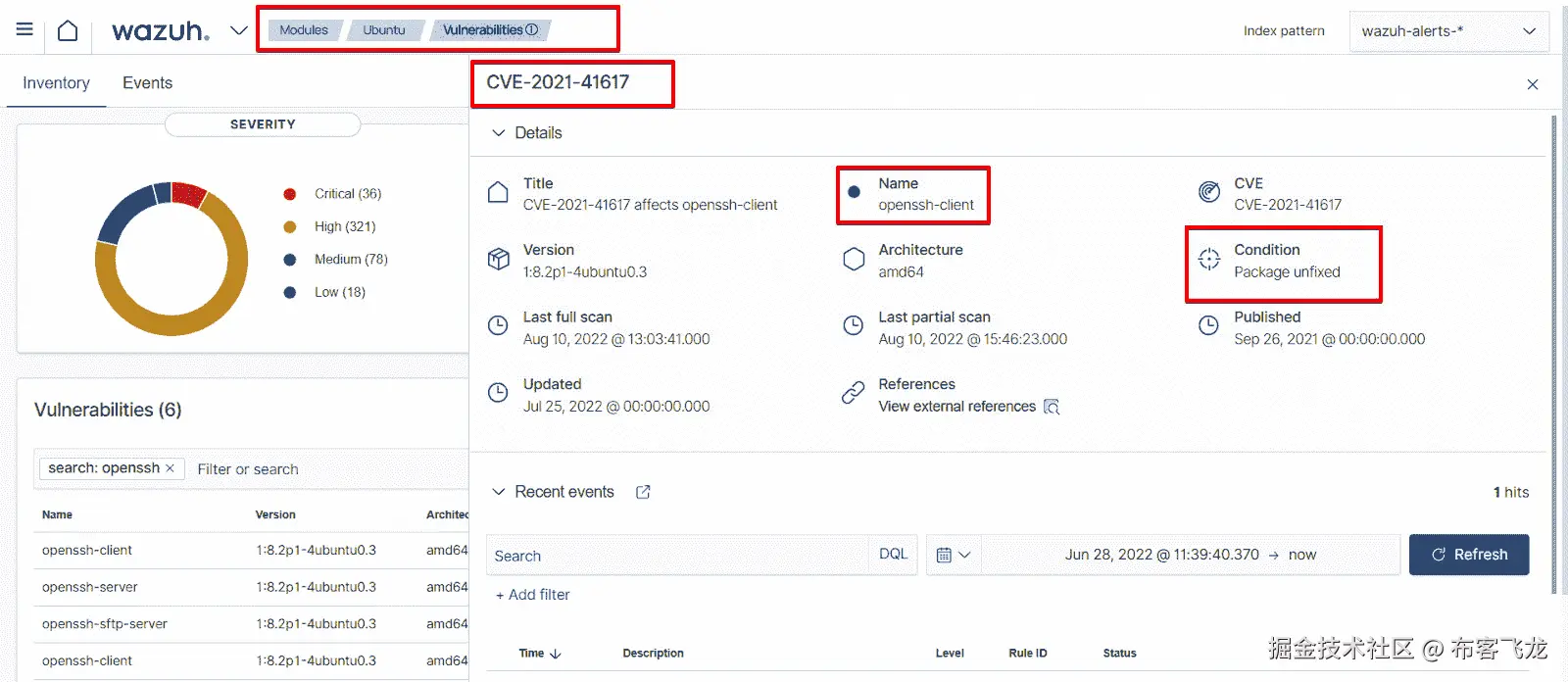The image size is (1568, 682).
Task: Click the Title house icon
Action: 498,192
